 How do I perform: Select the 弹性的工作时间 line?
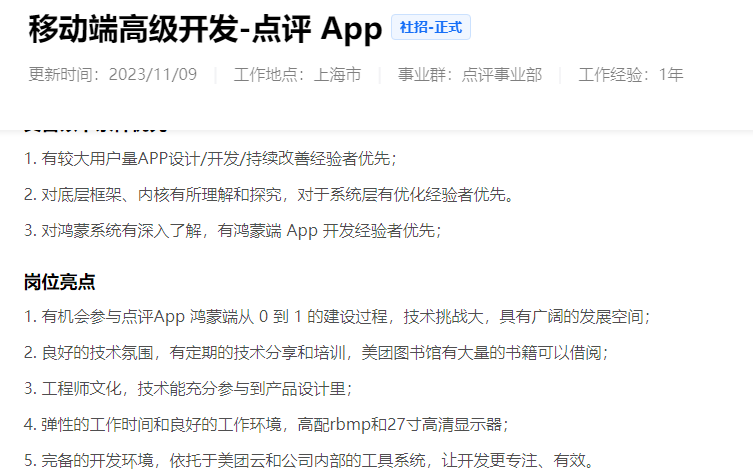(x=267, y=425)
